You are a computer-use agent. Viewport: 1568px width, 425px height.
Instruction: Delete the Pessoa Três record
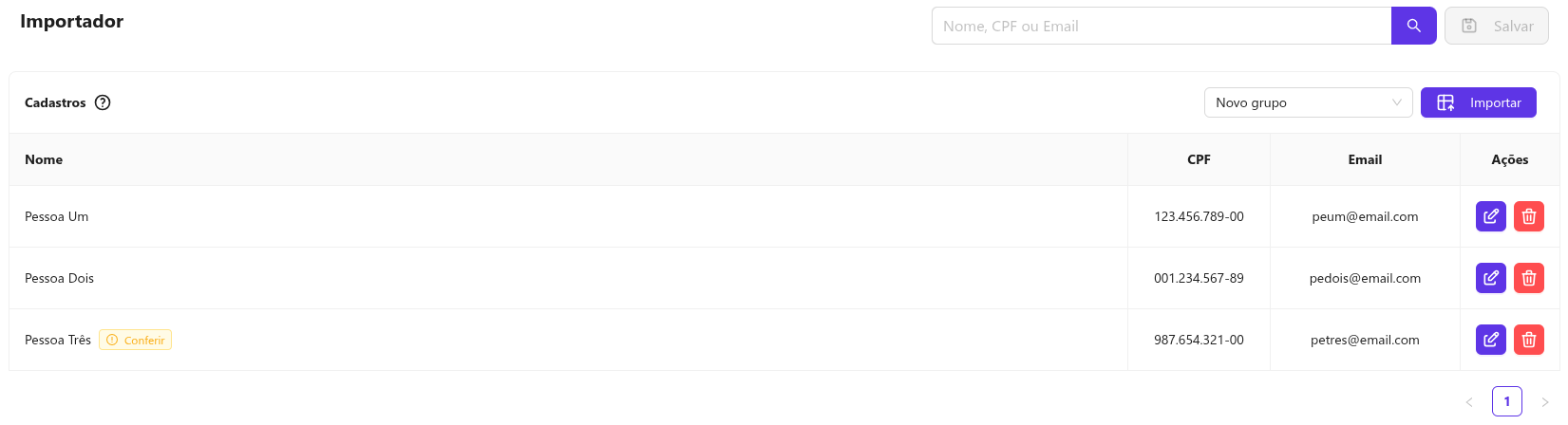point(1528,340)
